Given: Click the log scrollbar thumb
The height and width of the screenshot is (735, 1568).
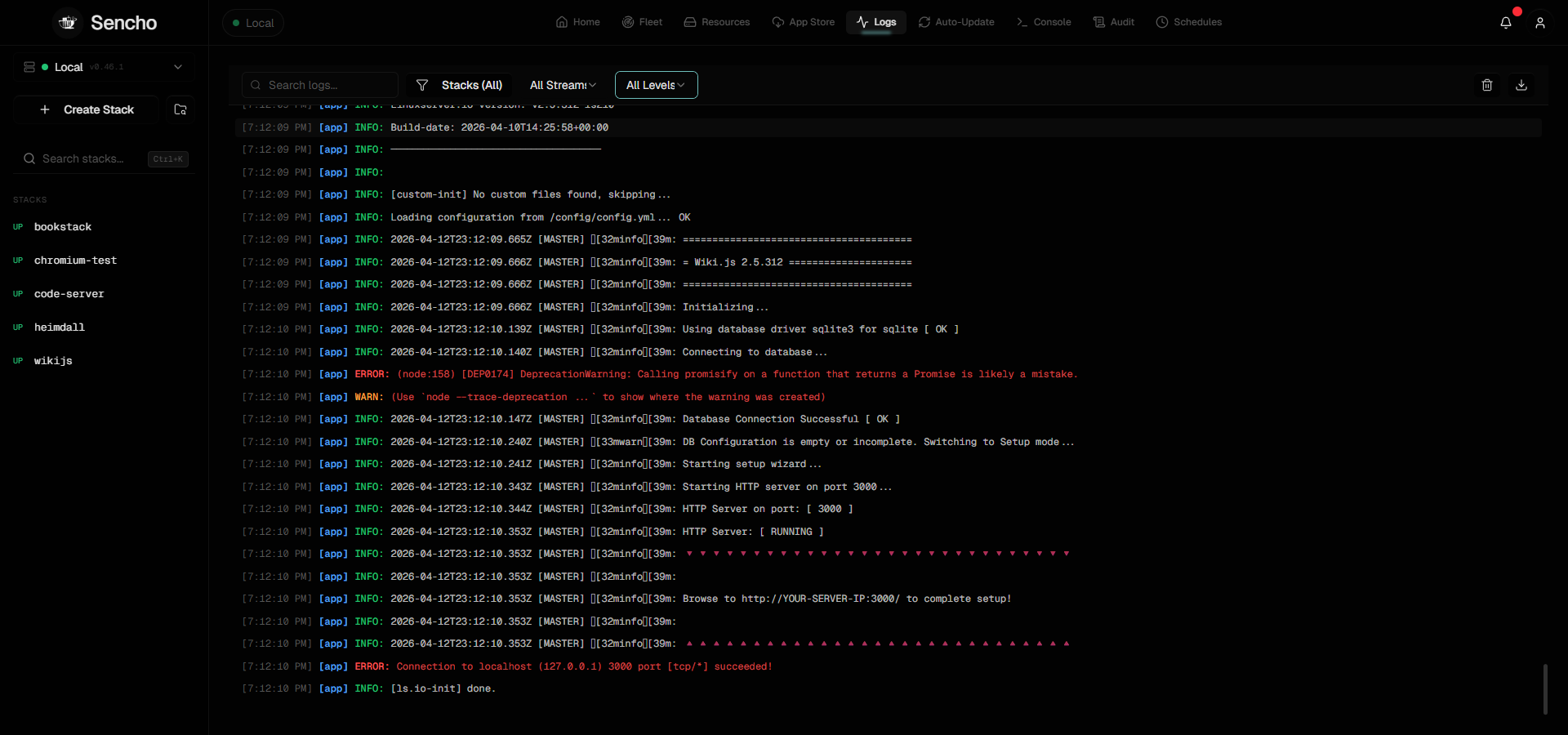Looking at the screenshot, I should [x=1545, y=689].
